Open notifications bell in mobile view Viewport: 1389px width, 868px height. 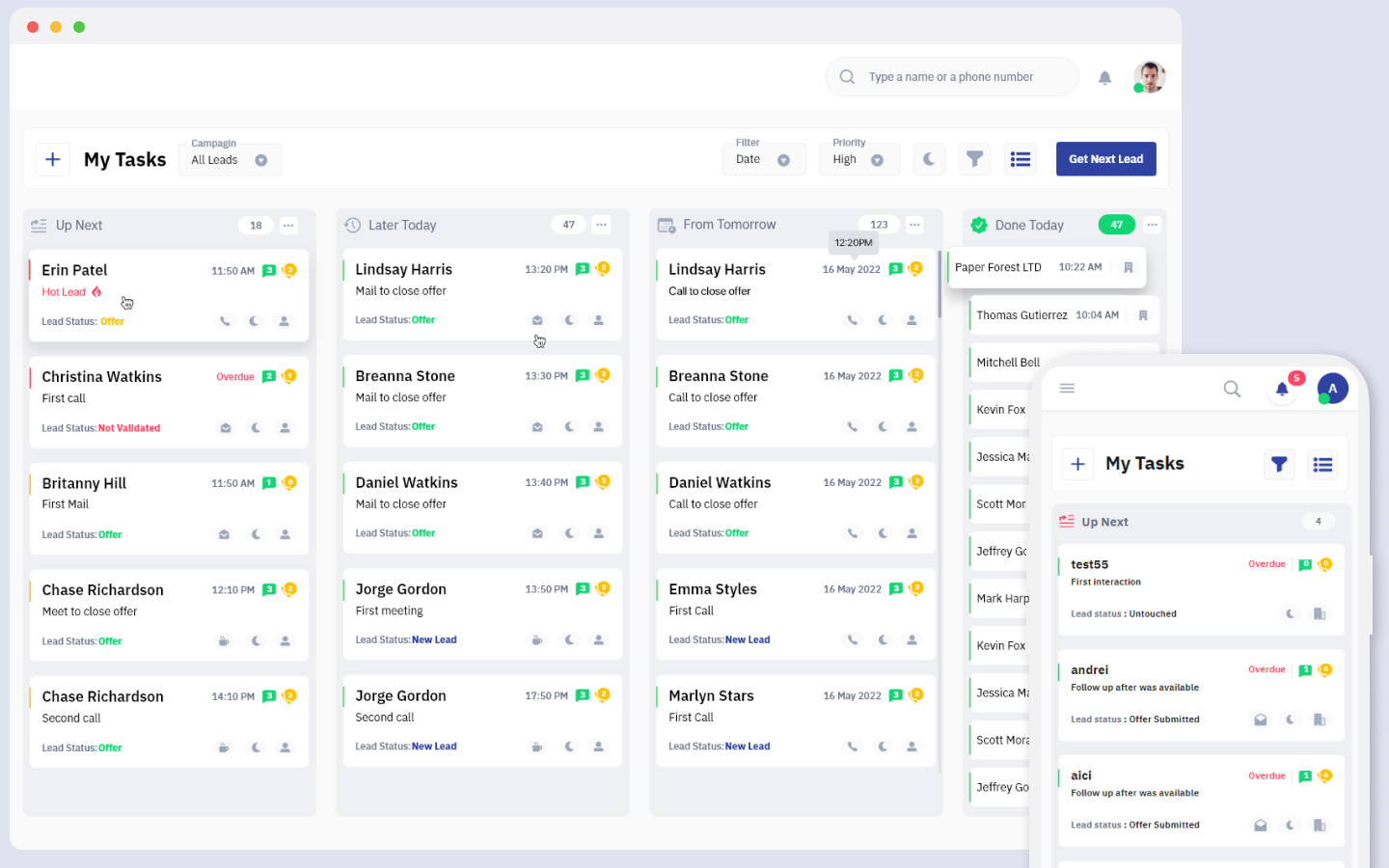(1282, 389)
